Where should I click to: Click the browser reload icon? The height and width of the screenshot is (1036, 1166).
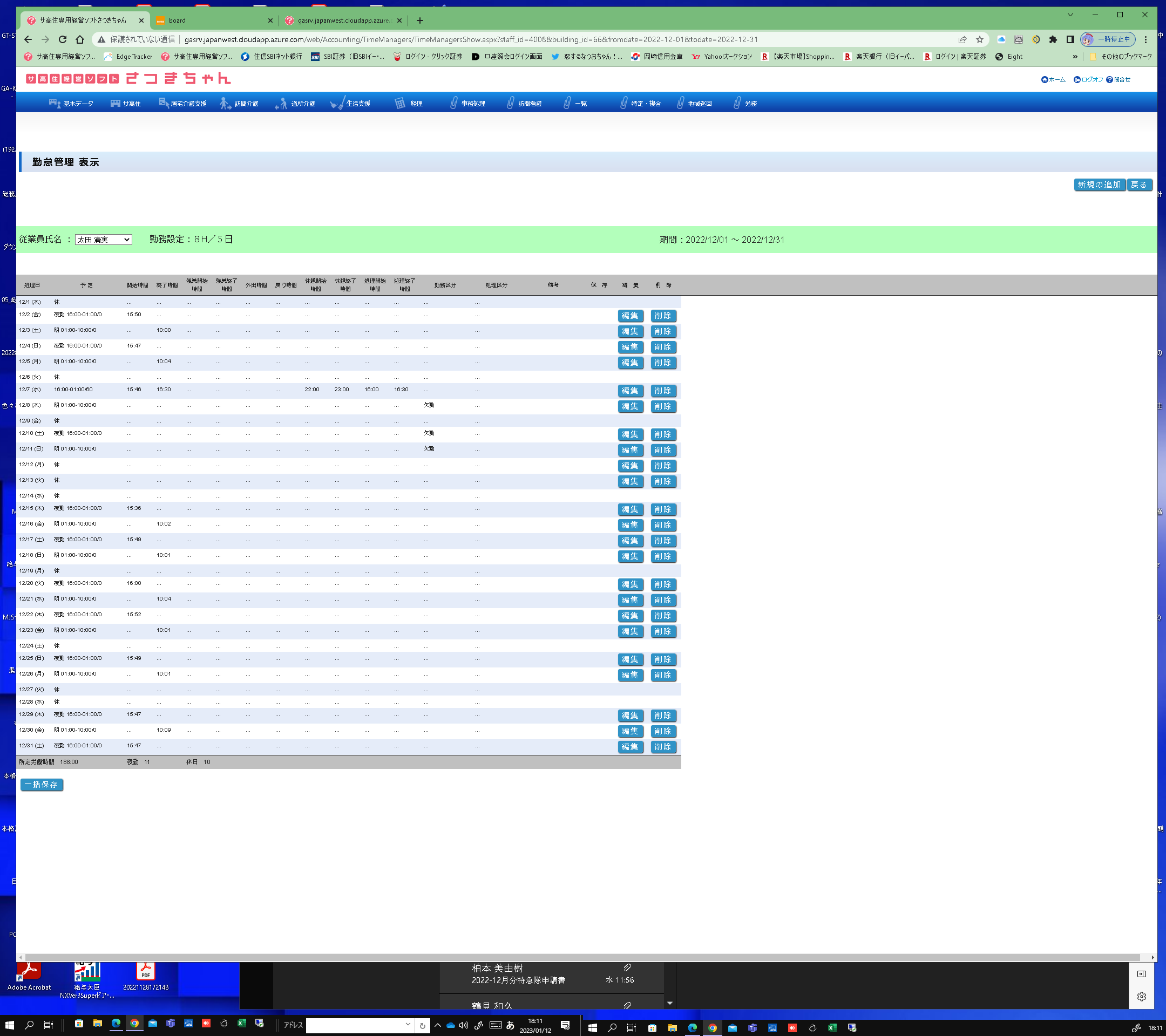coord(63,39)
